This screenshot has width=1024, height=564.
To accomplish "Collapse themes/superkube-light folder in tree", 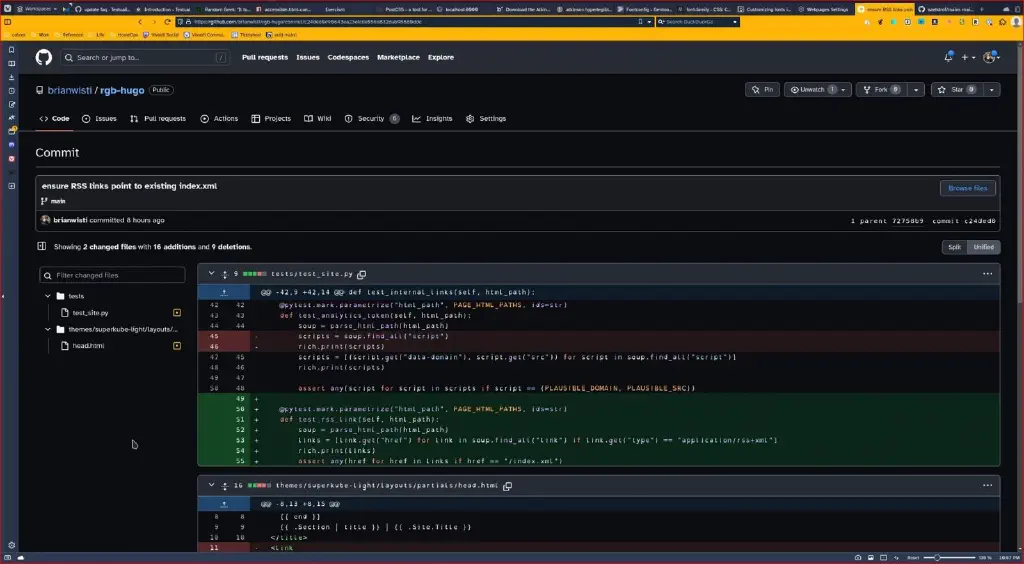I will [48, 329].
